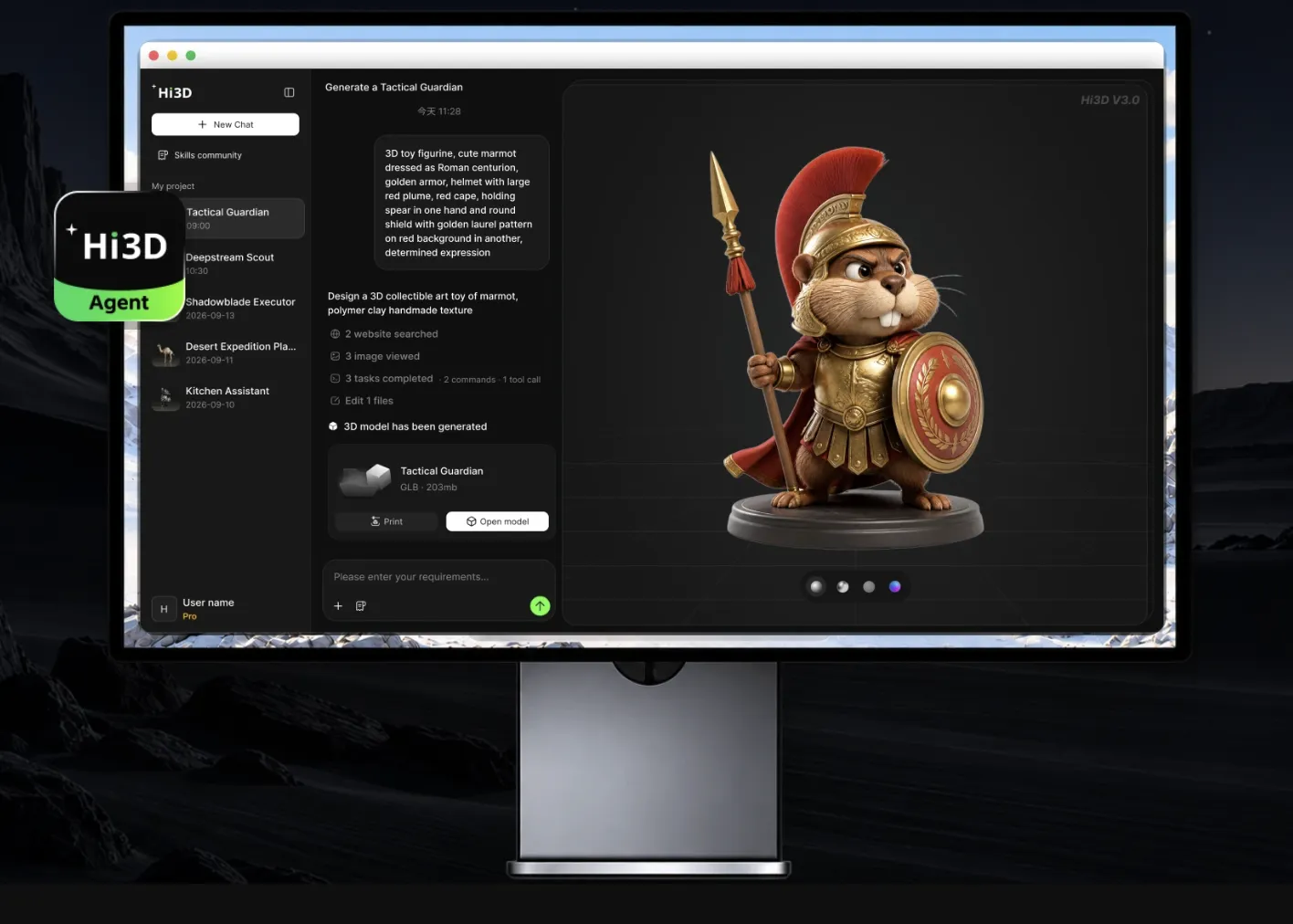This screenshot has height=924, width=1293.
Task: Click the yellow minimize window button
Action: [172, 56]
